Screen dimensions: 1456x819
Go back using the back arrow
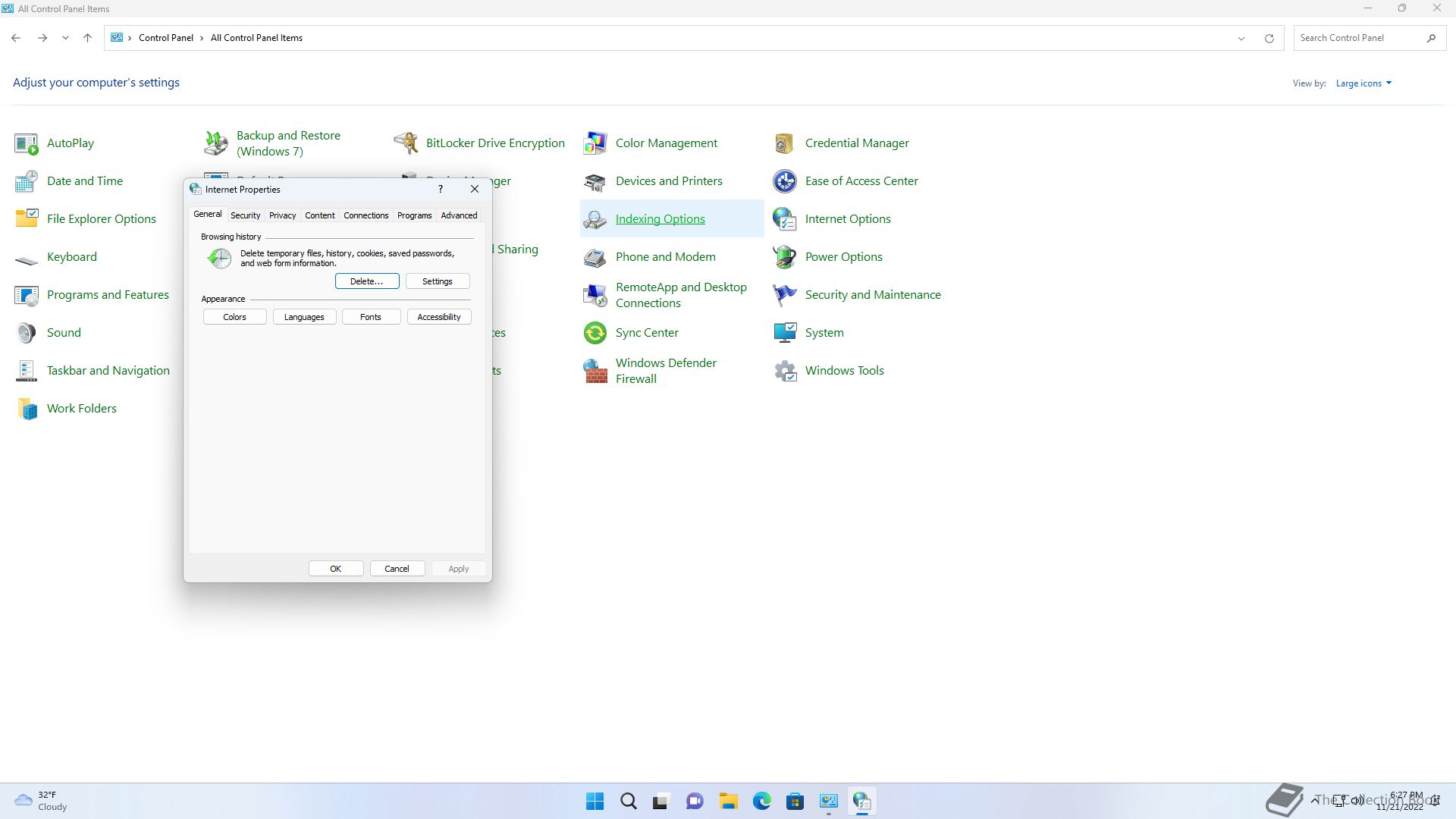16,38
